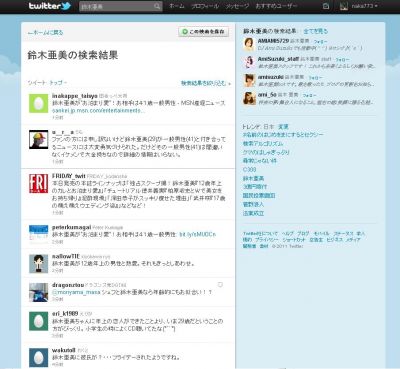This screenshot has height=369, width=400.
Task: Go to the ホーム tab in the header
Action: tap(177, 6)
